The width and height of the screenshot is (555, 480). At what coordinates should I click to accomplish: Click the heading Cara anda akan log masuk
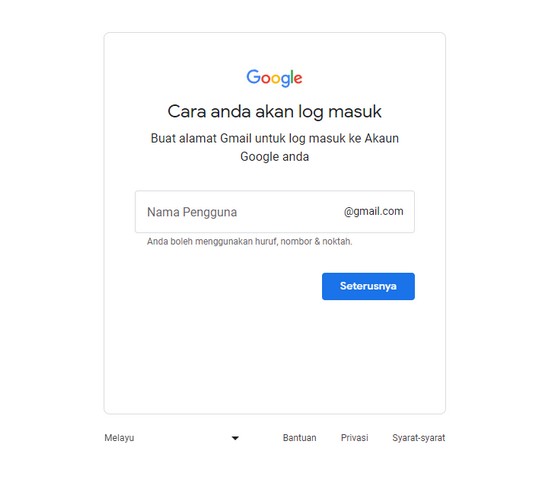coord(274,112)
